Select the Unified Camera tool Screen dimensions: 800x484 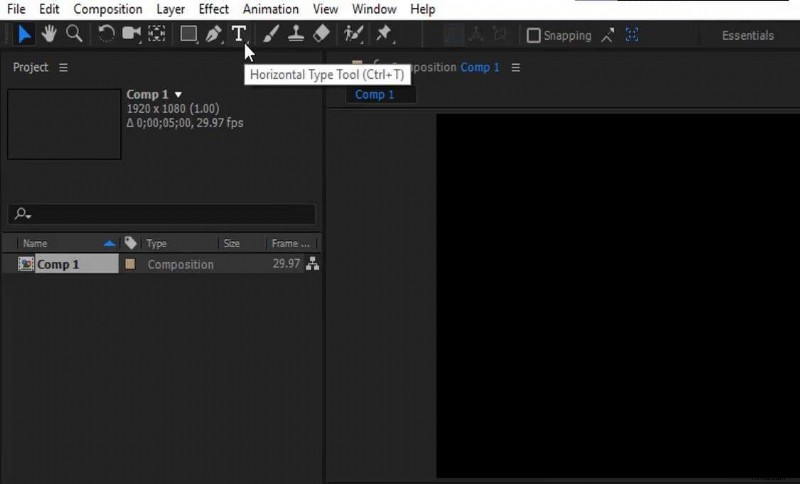click(x=132, y=34)
